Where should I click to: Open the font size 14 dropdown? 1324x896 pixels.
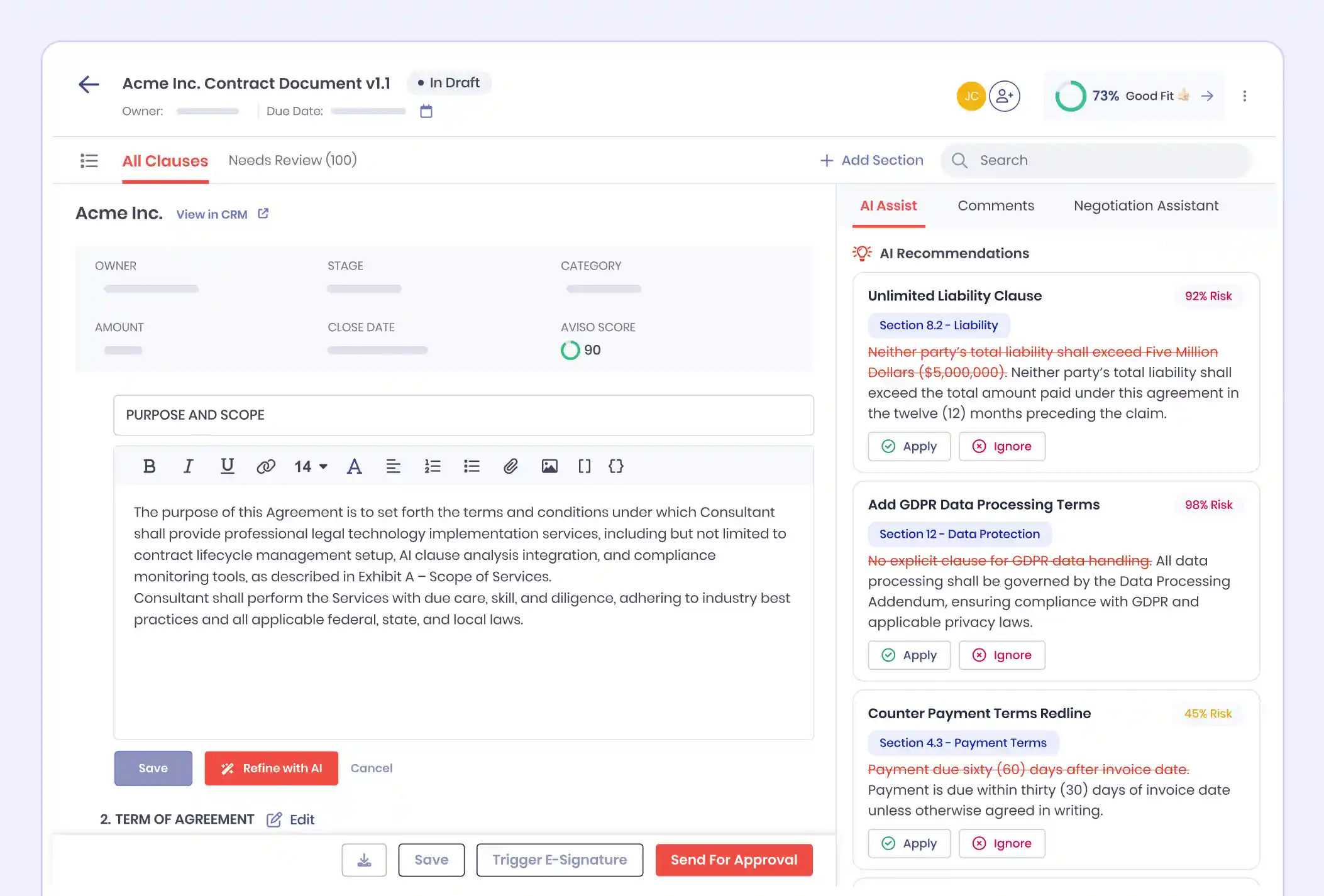click(x=311, y=466)
